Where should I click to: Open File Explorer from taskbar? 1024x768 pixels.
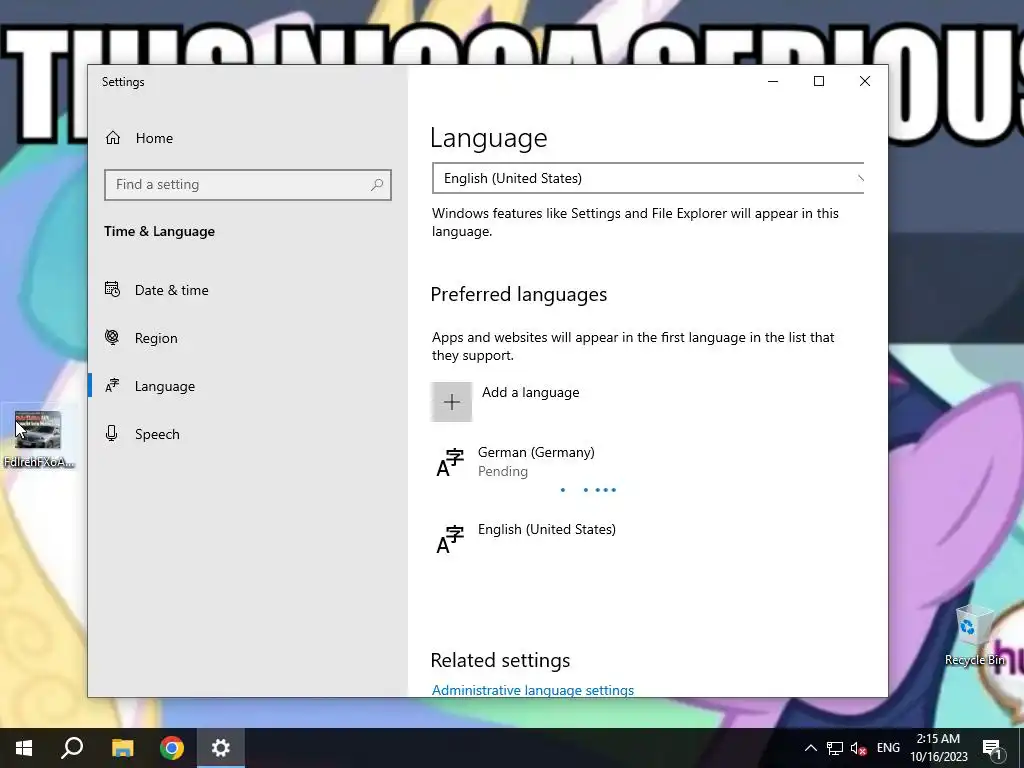click(x=122, y=748)
